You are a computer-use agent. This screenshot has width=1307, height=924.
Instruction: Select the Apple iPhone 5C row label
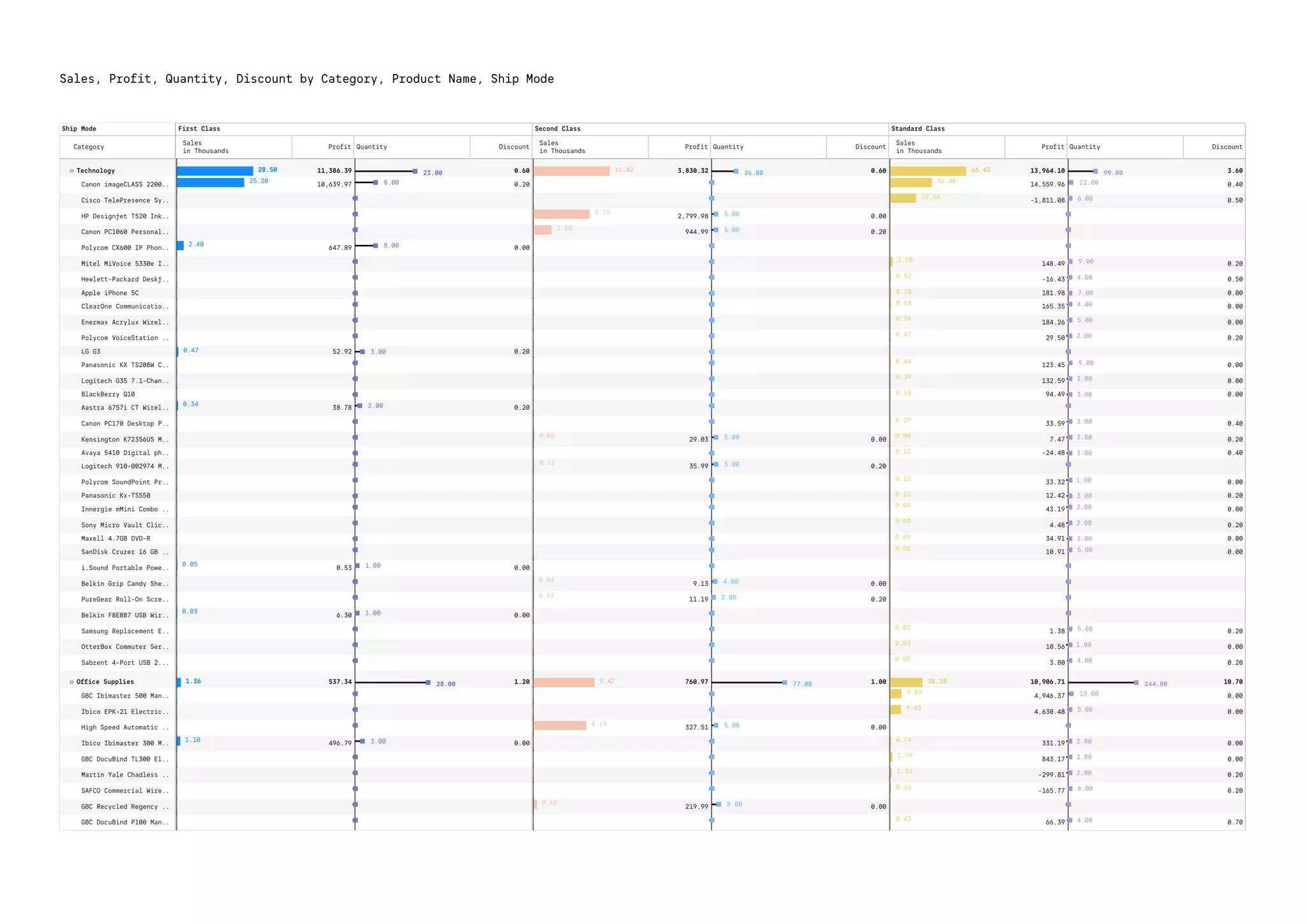coord(110,294)
